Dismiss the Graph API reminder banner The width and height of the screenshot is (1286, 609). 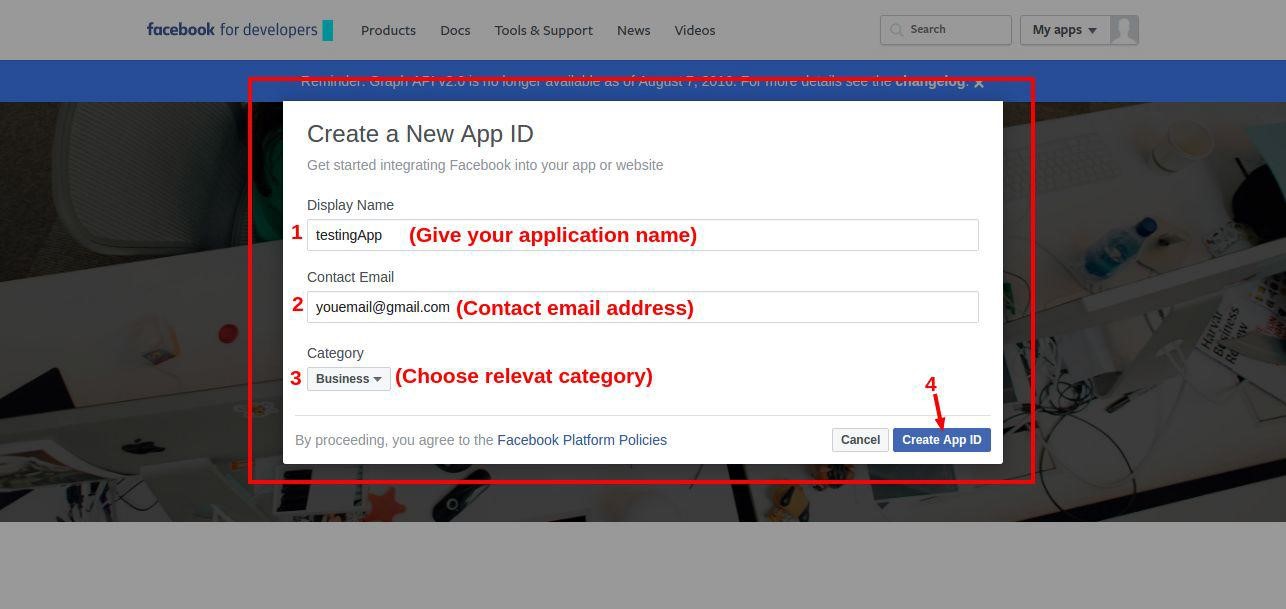tap(979, 82)
